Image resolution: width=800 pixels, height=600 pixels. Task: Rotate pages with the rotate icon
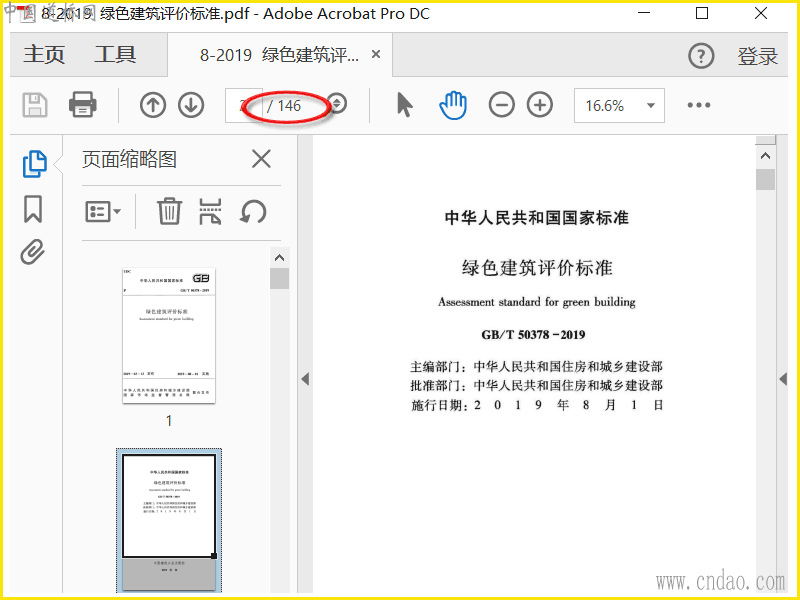[253, 211]
